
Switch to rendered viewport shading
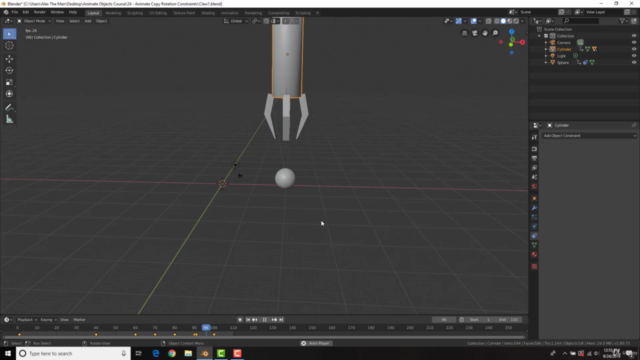point(516,21)
